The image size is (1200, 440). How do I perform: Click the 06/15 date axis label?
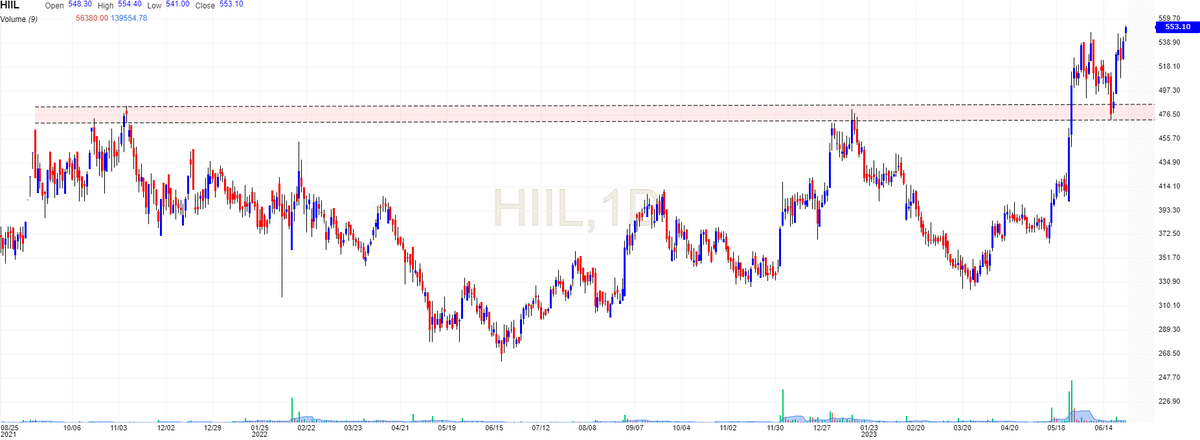(494, 427)
